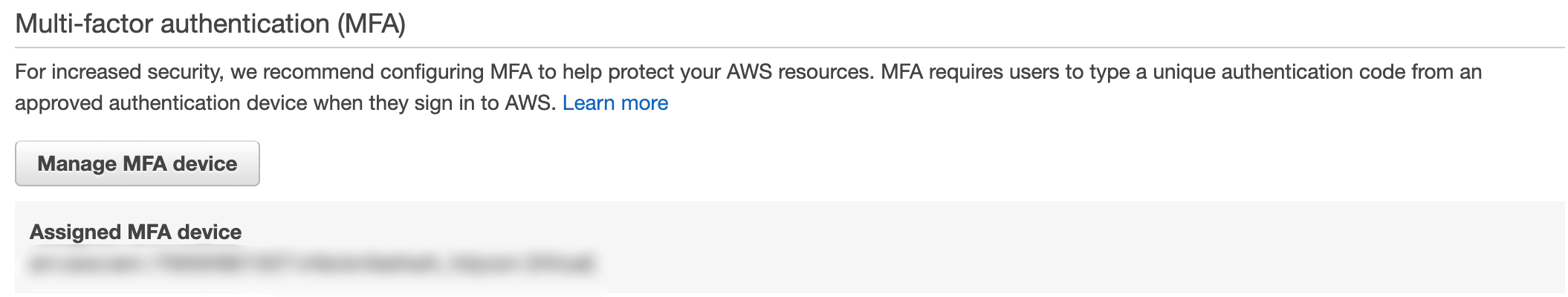Click the word "Multi-factor" in the heading

84,25
